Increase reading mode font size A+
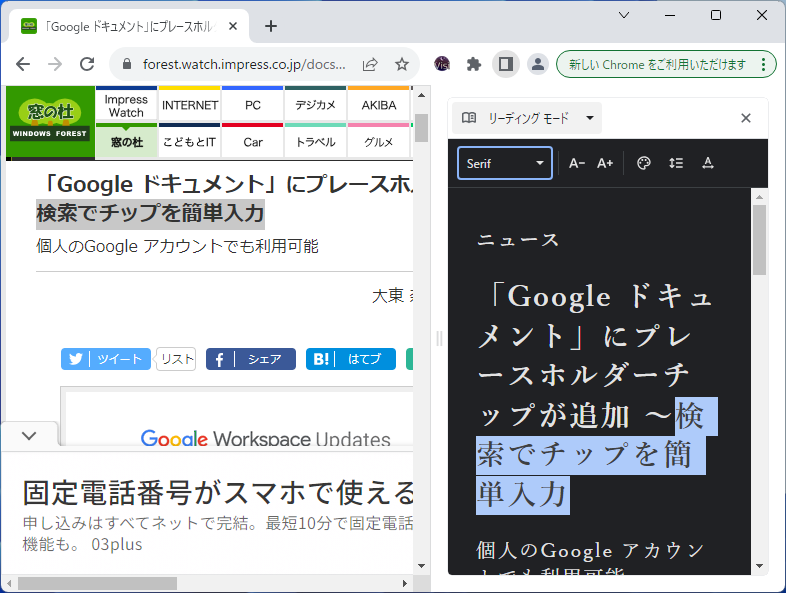 pyautogui.click(x=605, y=163)
